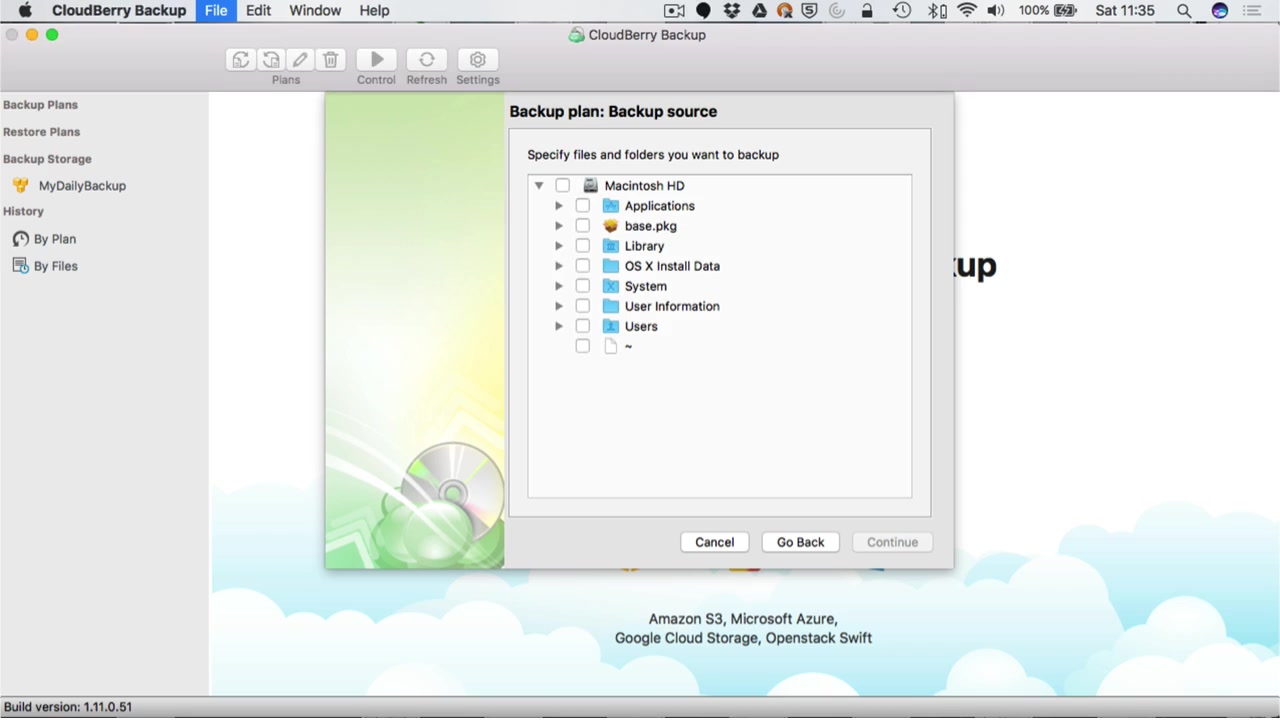Image resolution: width=1280 pixels, height=720 pixels.
Task: Click the Dropbox menu bar icon
Action: tap(732, 11)
